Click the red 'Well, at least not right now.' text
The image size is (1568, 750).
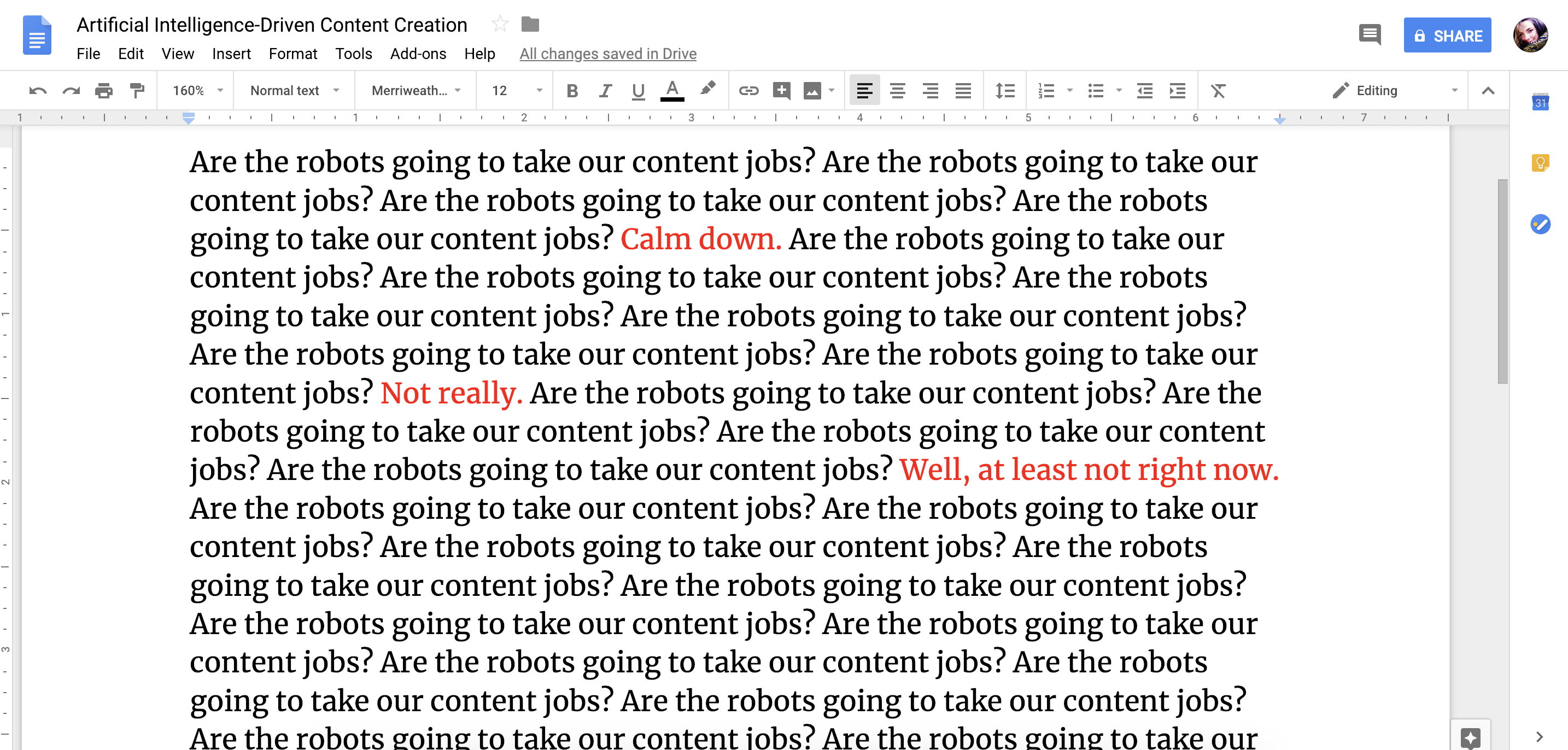click(x=1089, y=470)
